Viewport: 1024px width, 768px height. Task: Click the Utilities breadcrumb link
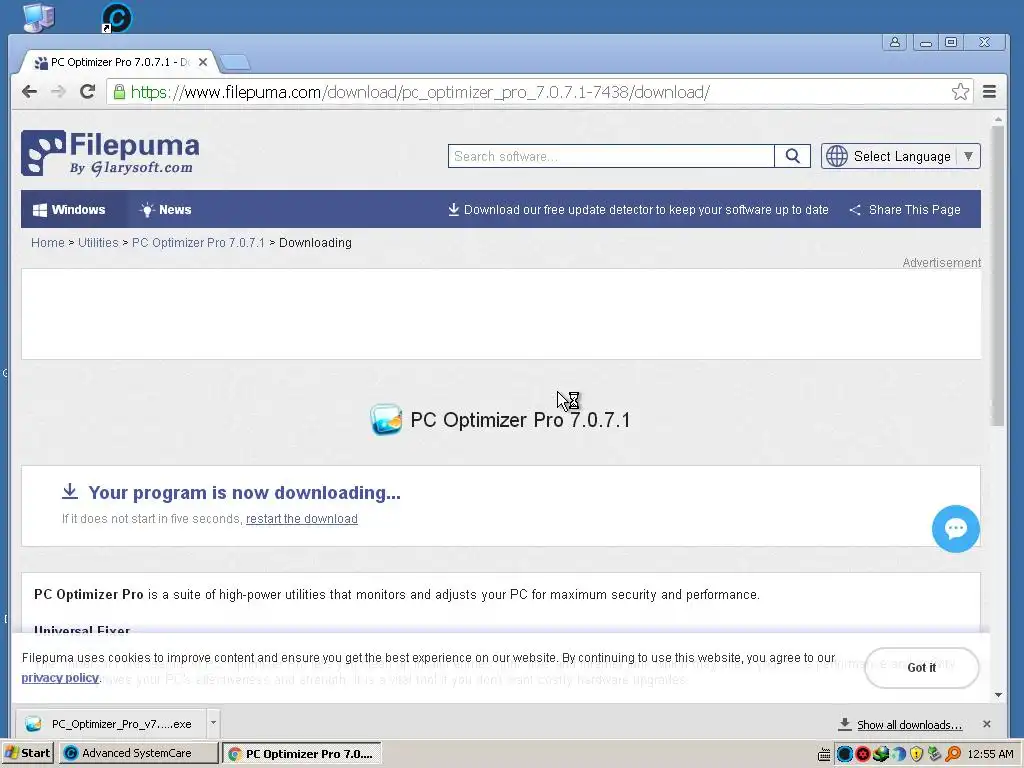pyautogui.click(x=98, y=242)
